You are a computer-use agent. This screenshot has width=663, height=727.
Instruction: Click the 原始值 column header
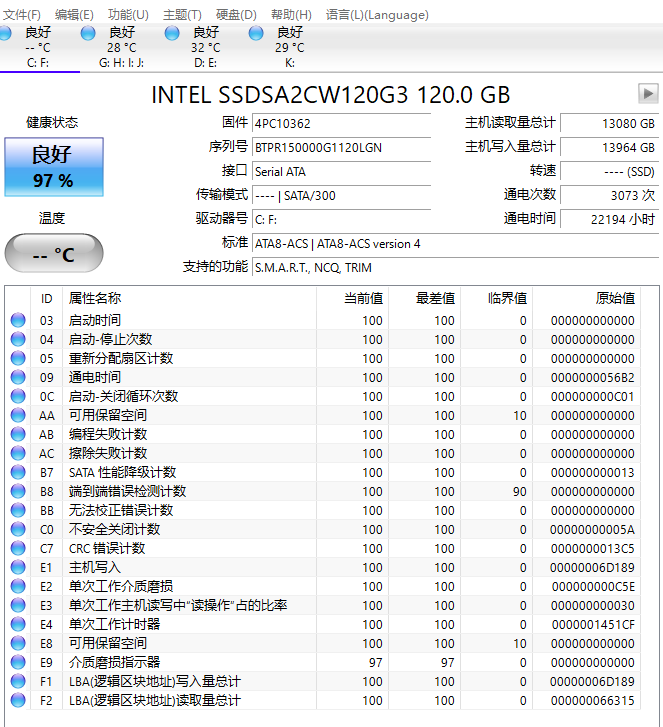point(586,299)
